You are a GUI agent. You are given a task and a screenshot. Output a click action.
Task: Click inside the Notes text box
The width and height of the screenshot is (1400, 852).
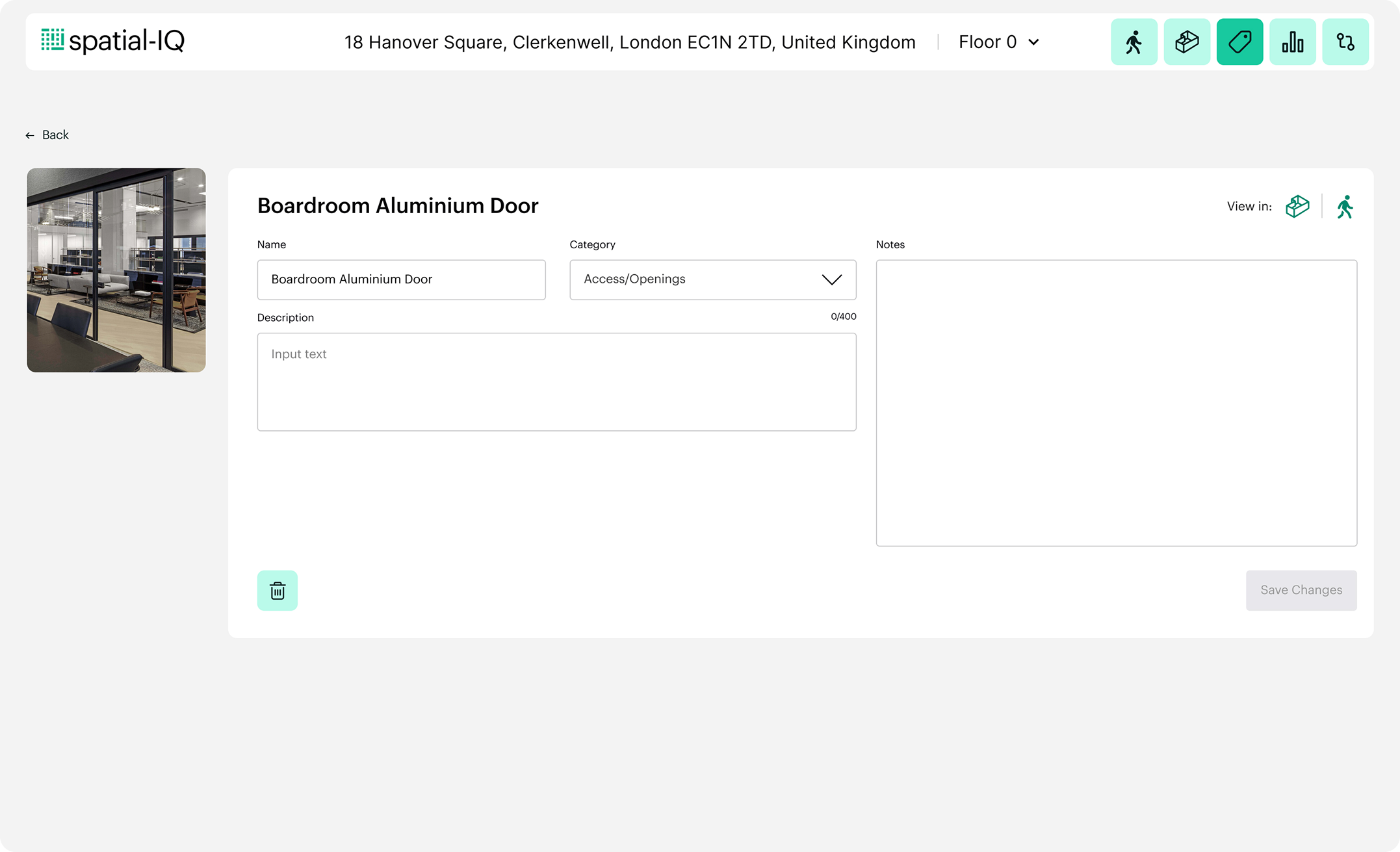click(x=1116, y=403)
